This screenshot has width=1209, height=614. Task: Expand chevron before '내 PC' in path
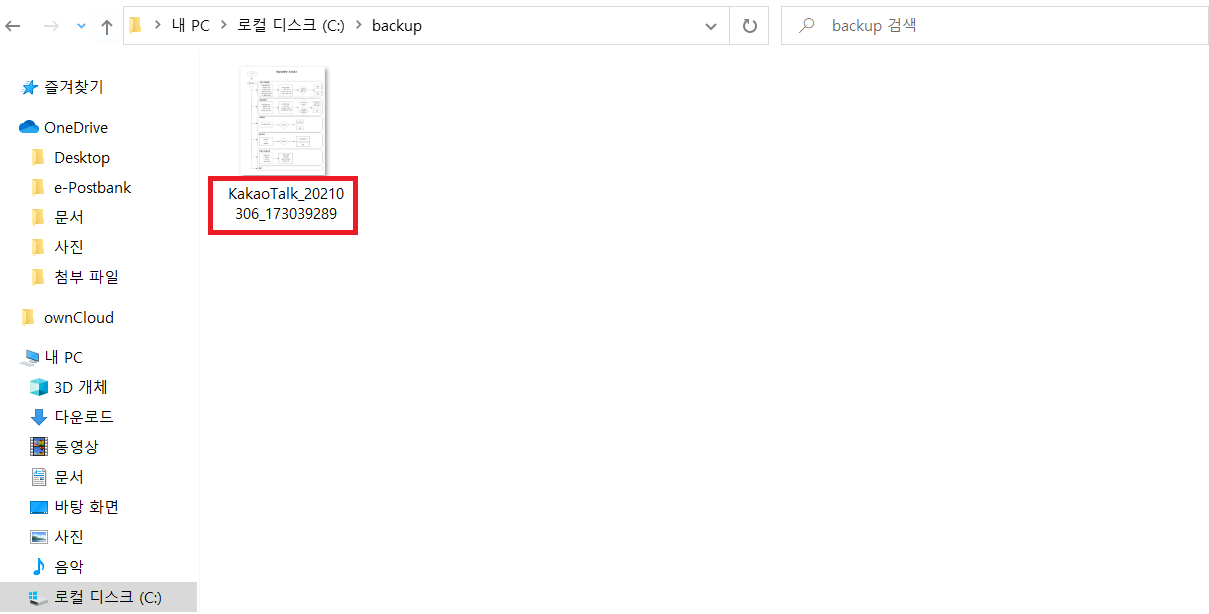point(157,26)
